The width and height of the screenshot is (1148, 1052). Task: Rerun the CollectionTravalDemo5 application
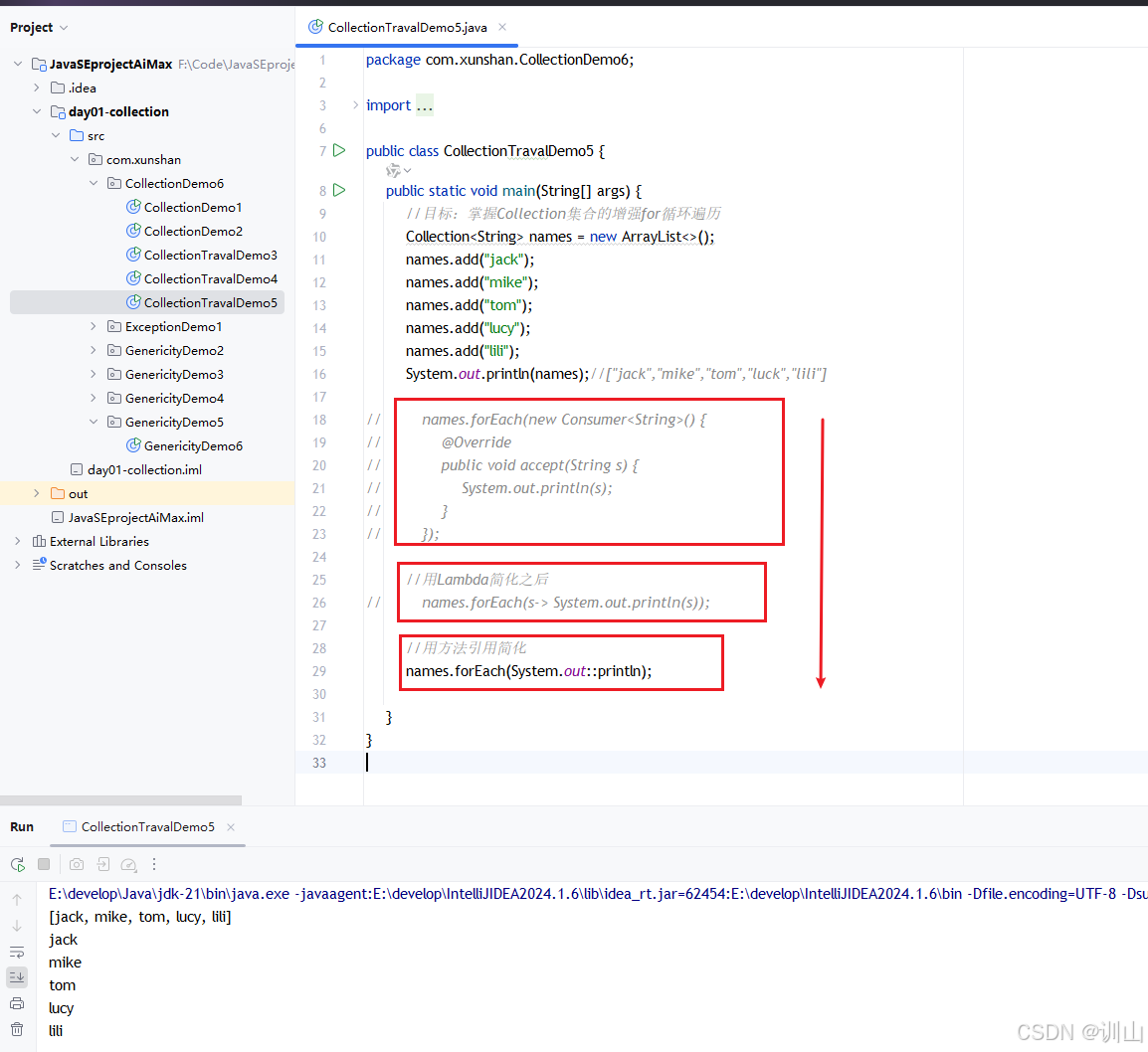coord(17,864)
